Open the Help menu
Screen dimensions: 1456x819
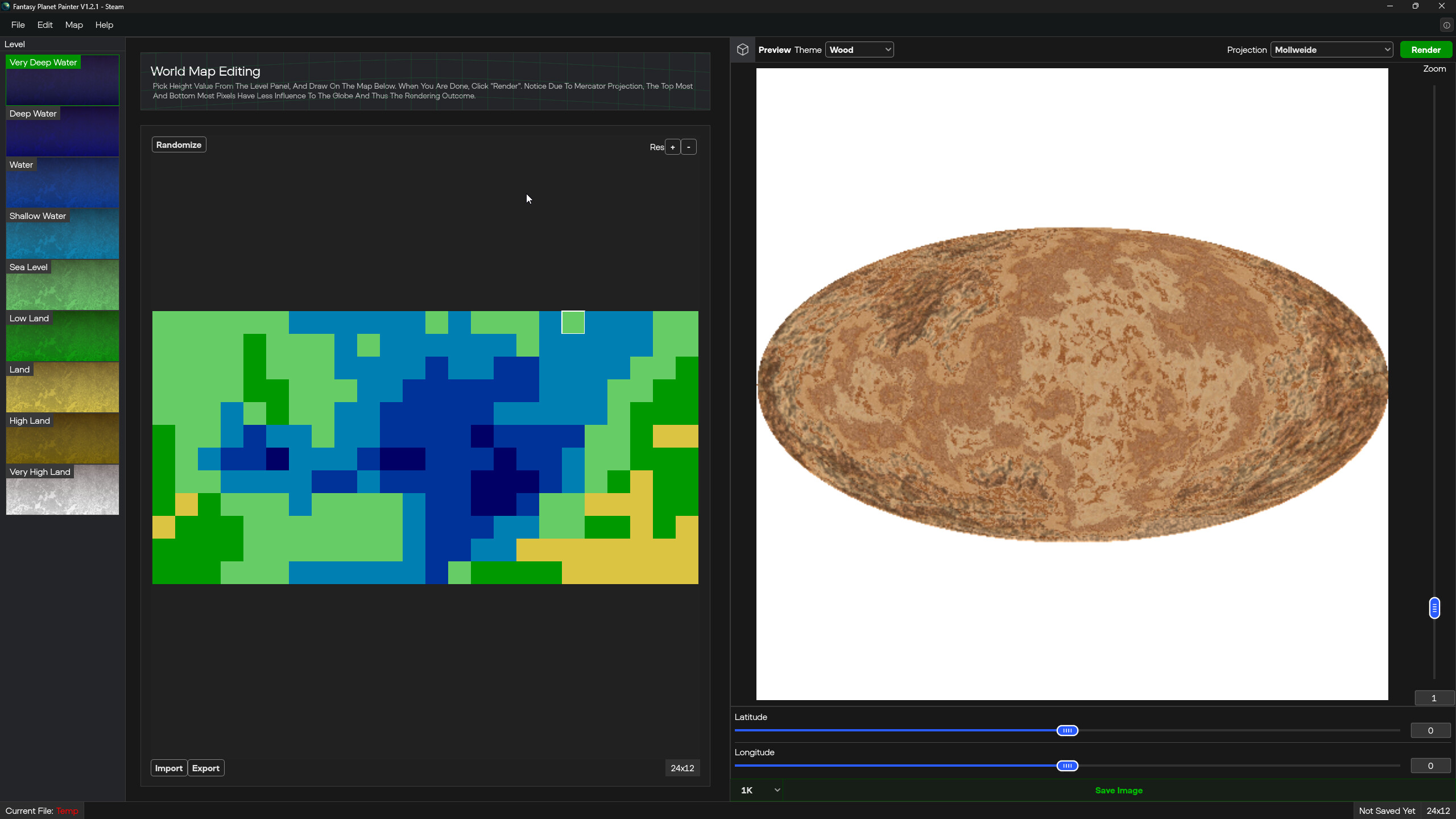tap(104, 25)
